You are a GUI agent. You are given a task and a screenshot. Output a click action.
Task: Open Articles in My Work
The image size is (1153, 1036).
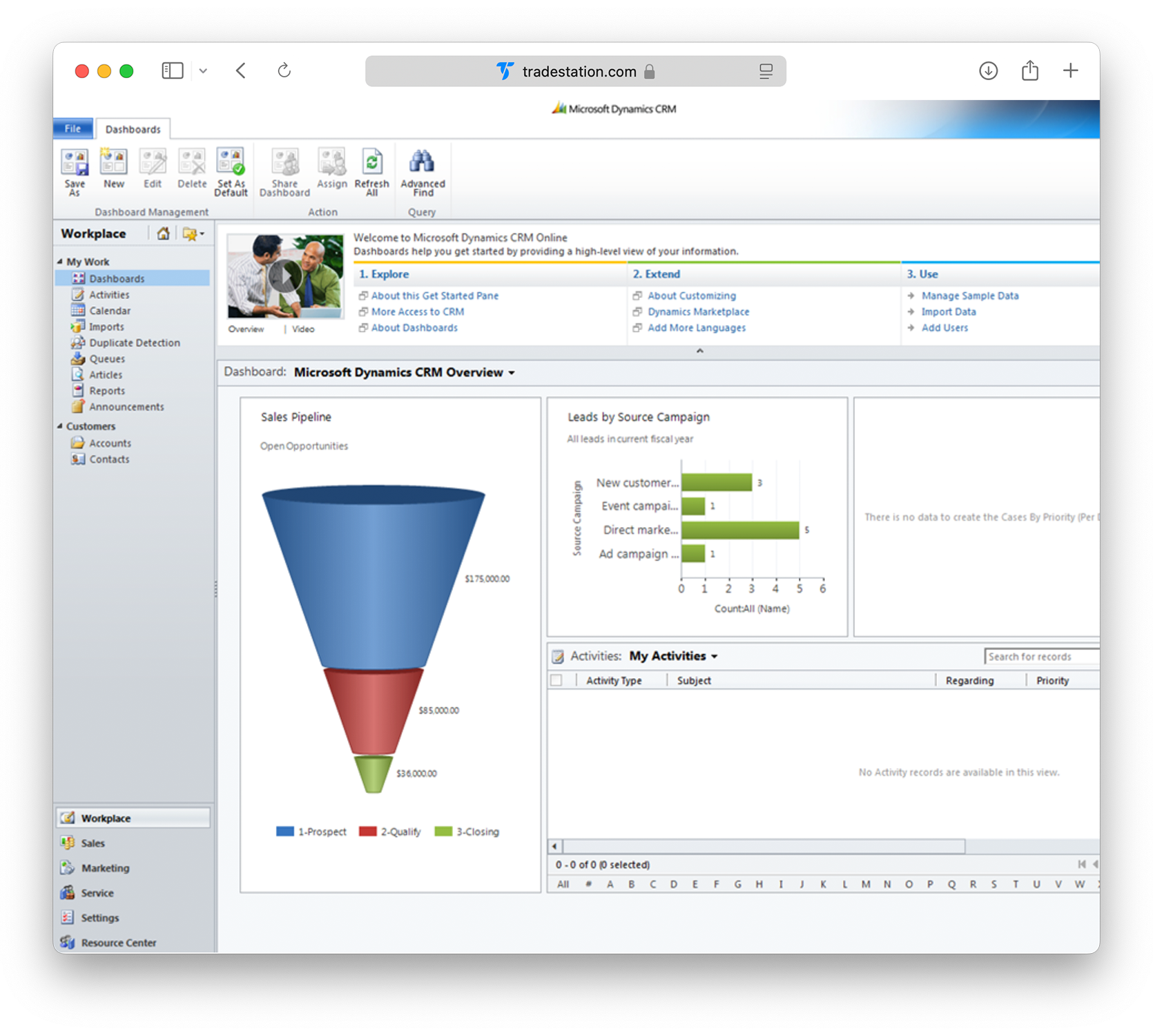point(105,374)
